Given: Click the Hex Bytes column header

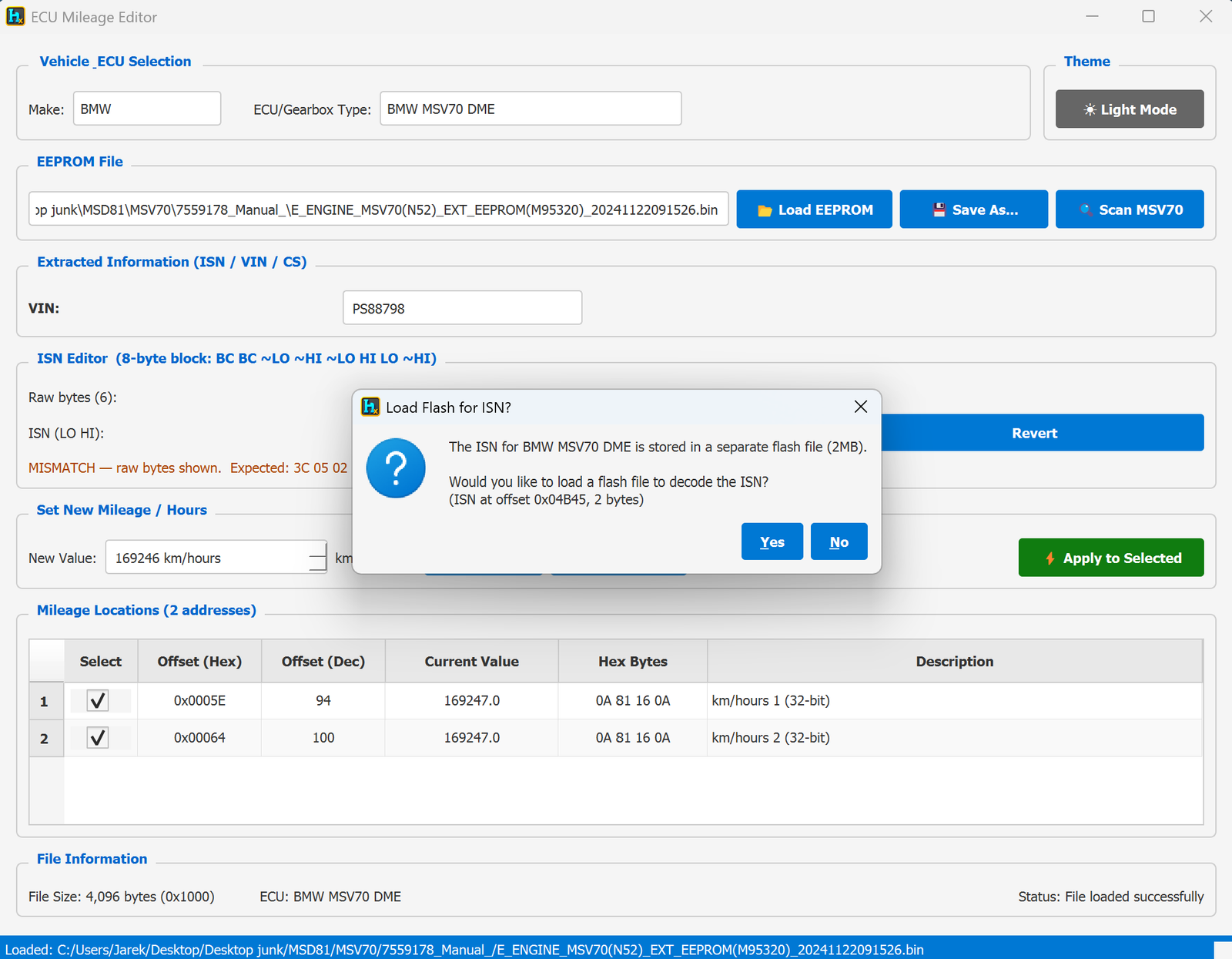Looking at the screenshot, I should [x=633, y=661].
